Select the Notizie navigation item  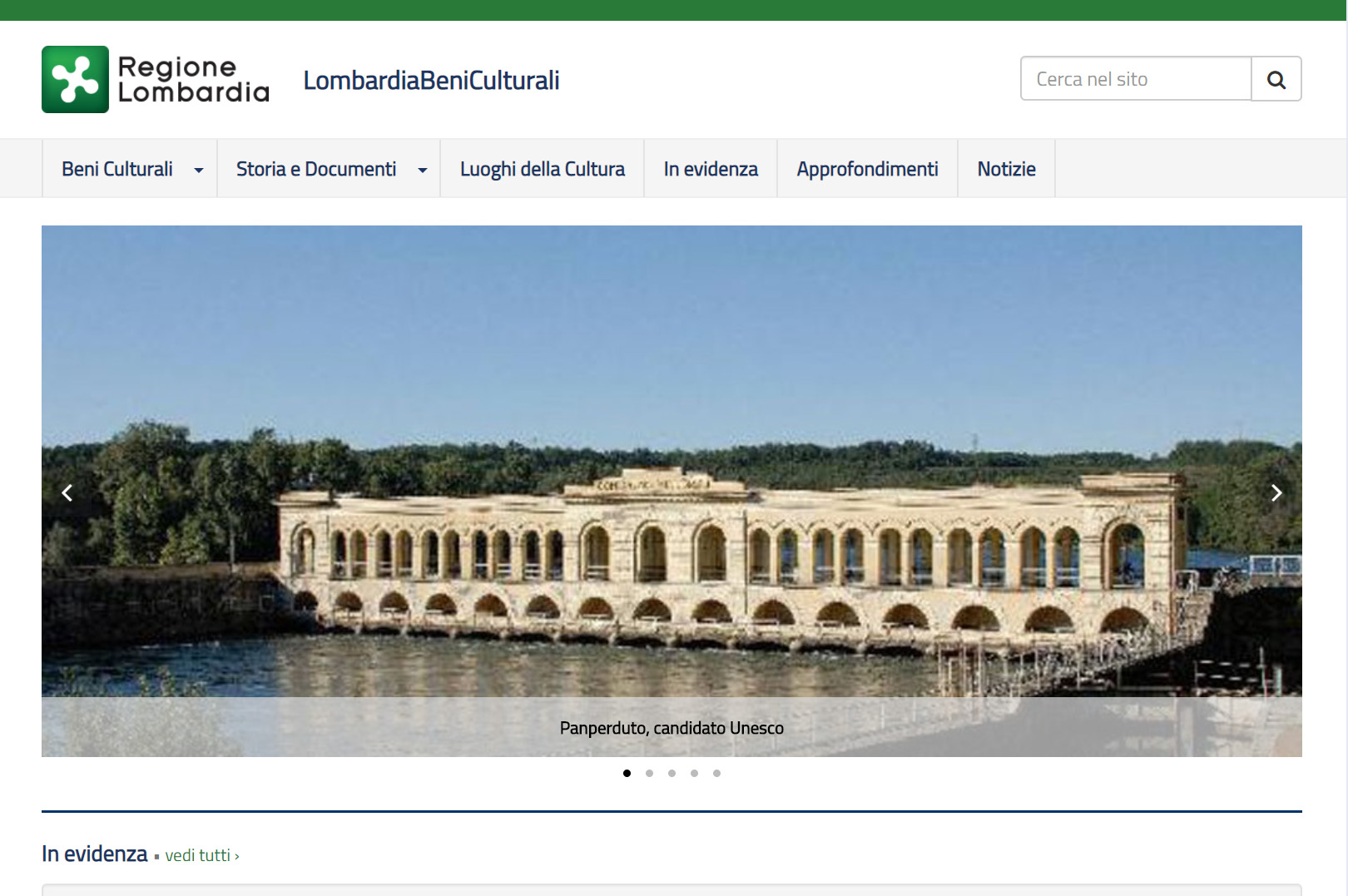(x=1006, y=168)
